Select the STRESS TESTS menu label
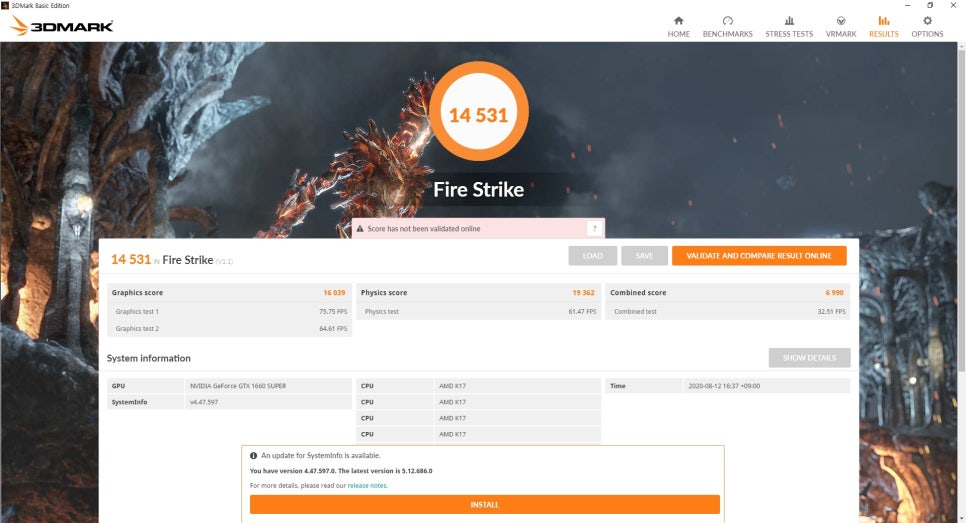Viewport: 966px width, 523px height. 789,34
